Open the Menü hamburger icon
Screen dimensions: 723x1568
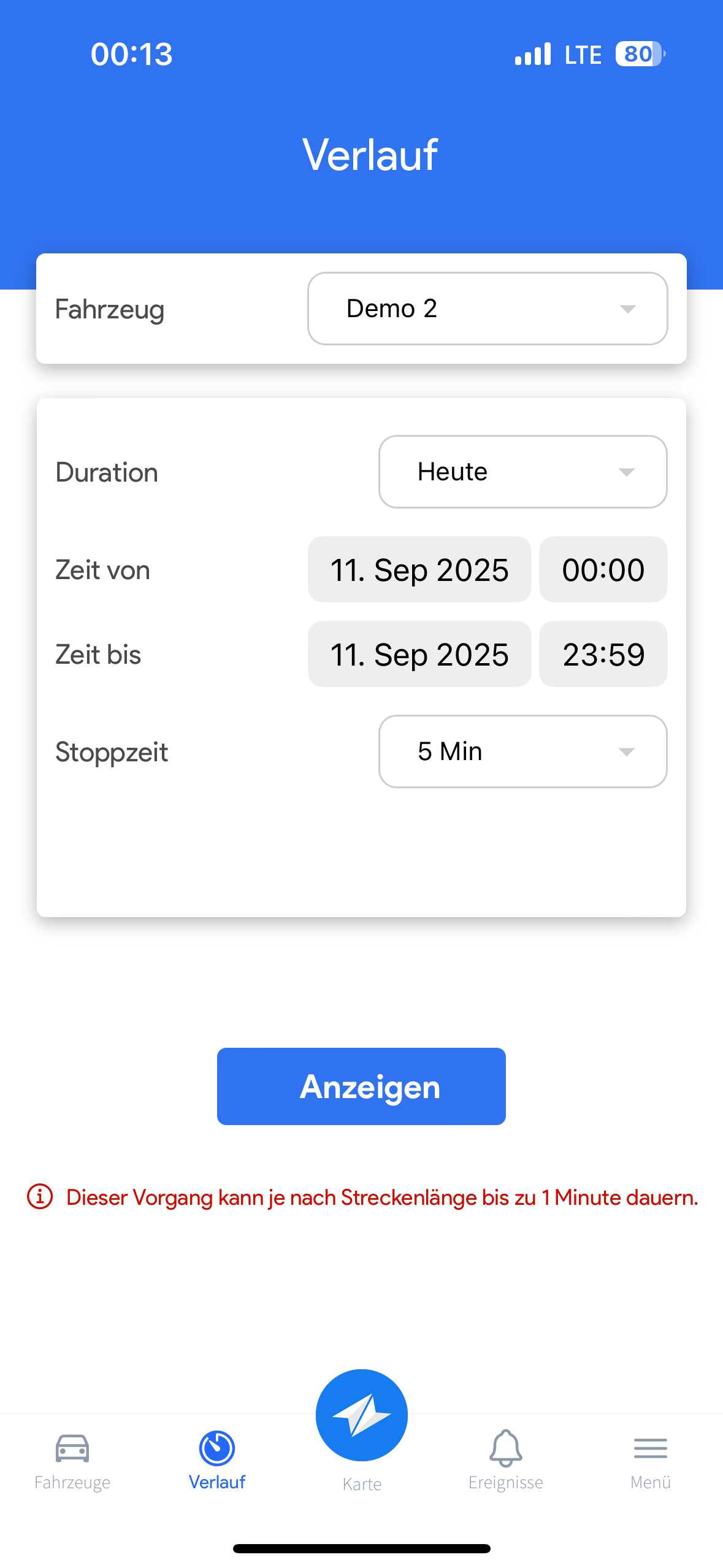point(651,1448)
